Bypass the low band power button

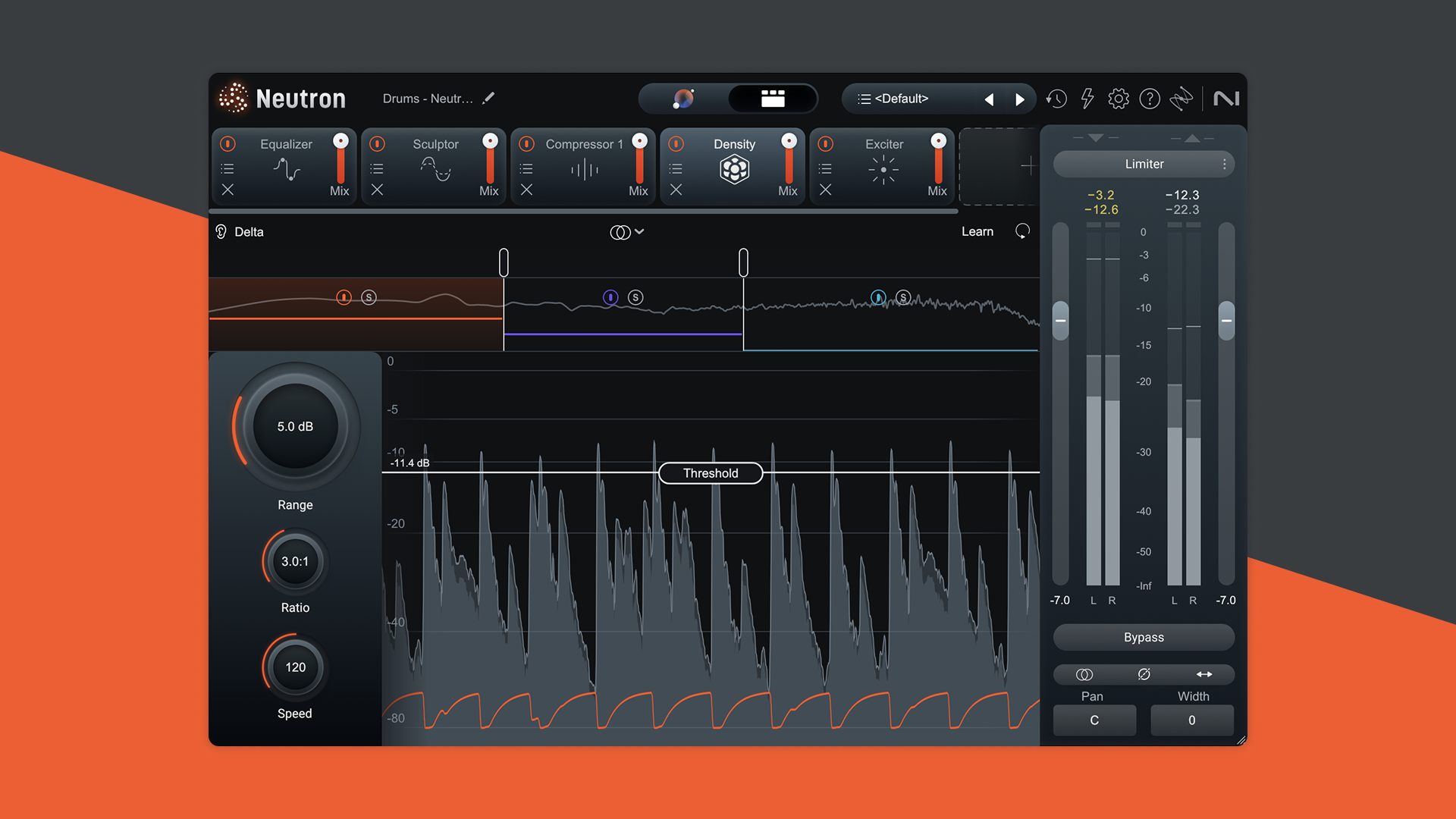[x=344, y=297]
